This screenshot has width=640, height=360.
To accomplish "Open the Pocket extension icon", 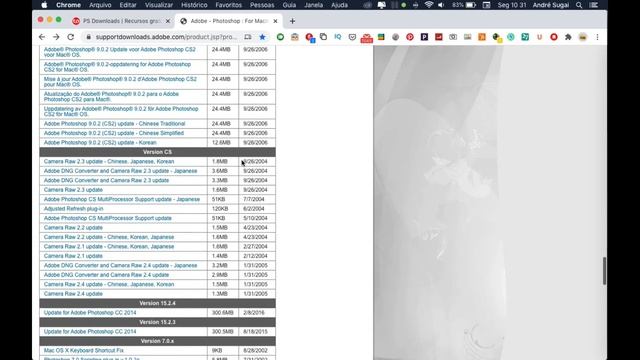I will [x=352, y=37].
